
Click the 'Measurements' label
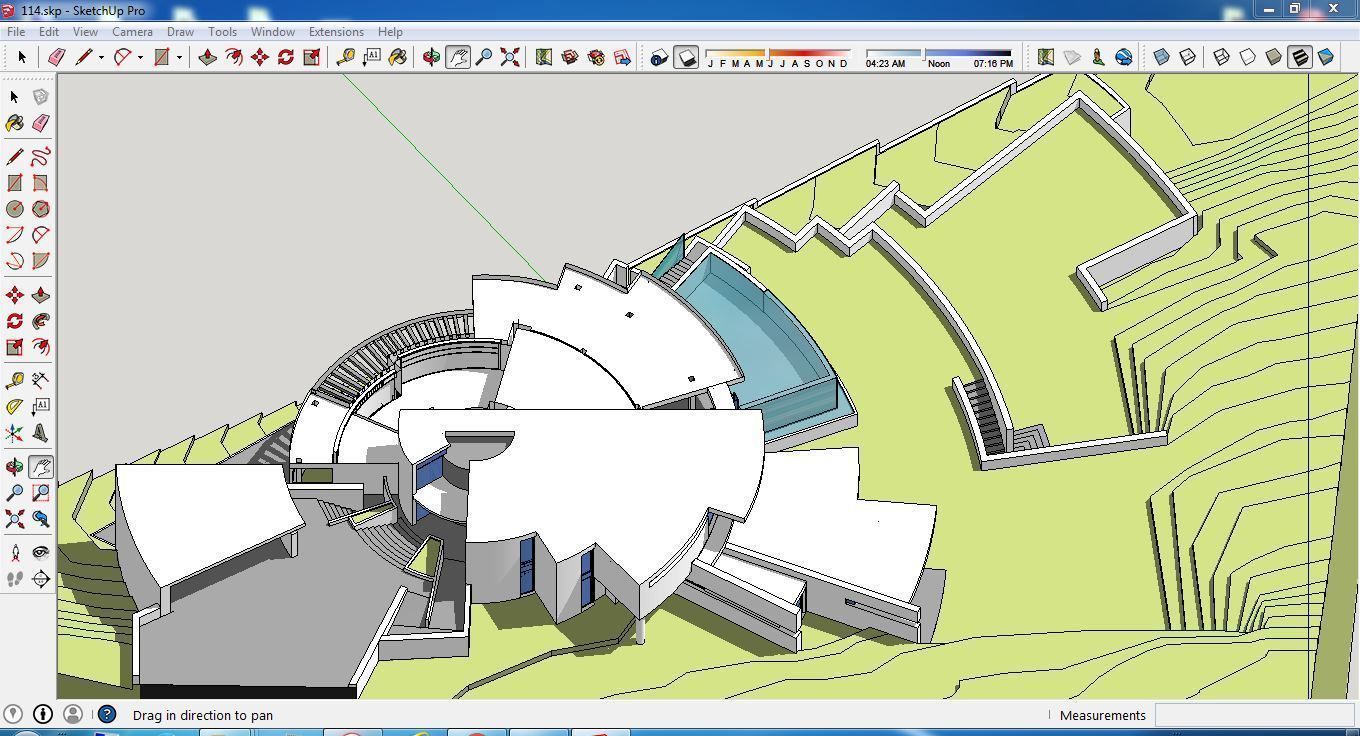pyautogui.click(x=1102, y=715)
